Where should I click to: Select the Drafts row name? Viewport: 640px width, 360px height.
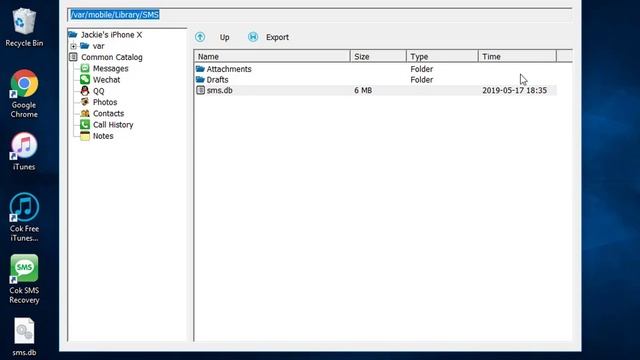[x=218, y=80]
